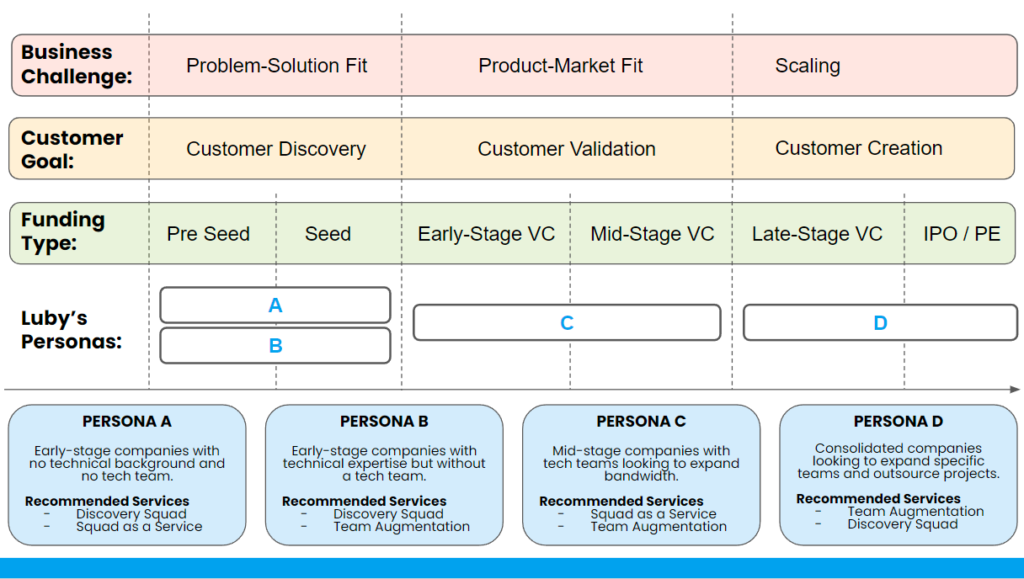Click the Customer Validation label
This screenshot has height=579, width=1024.
(x=566, y=149)
